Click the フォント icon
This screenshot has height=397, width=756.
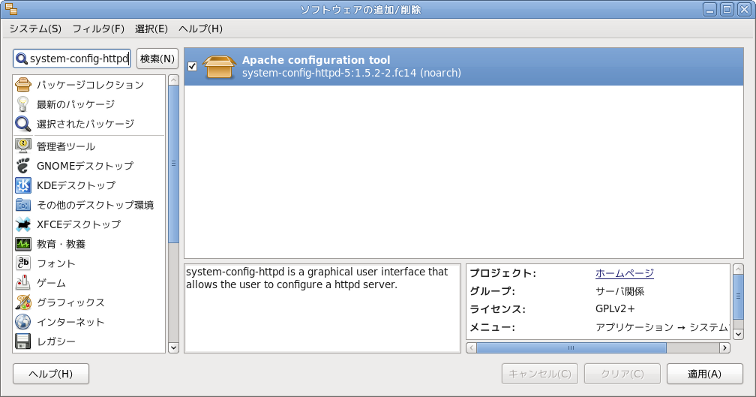(23, 263)
